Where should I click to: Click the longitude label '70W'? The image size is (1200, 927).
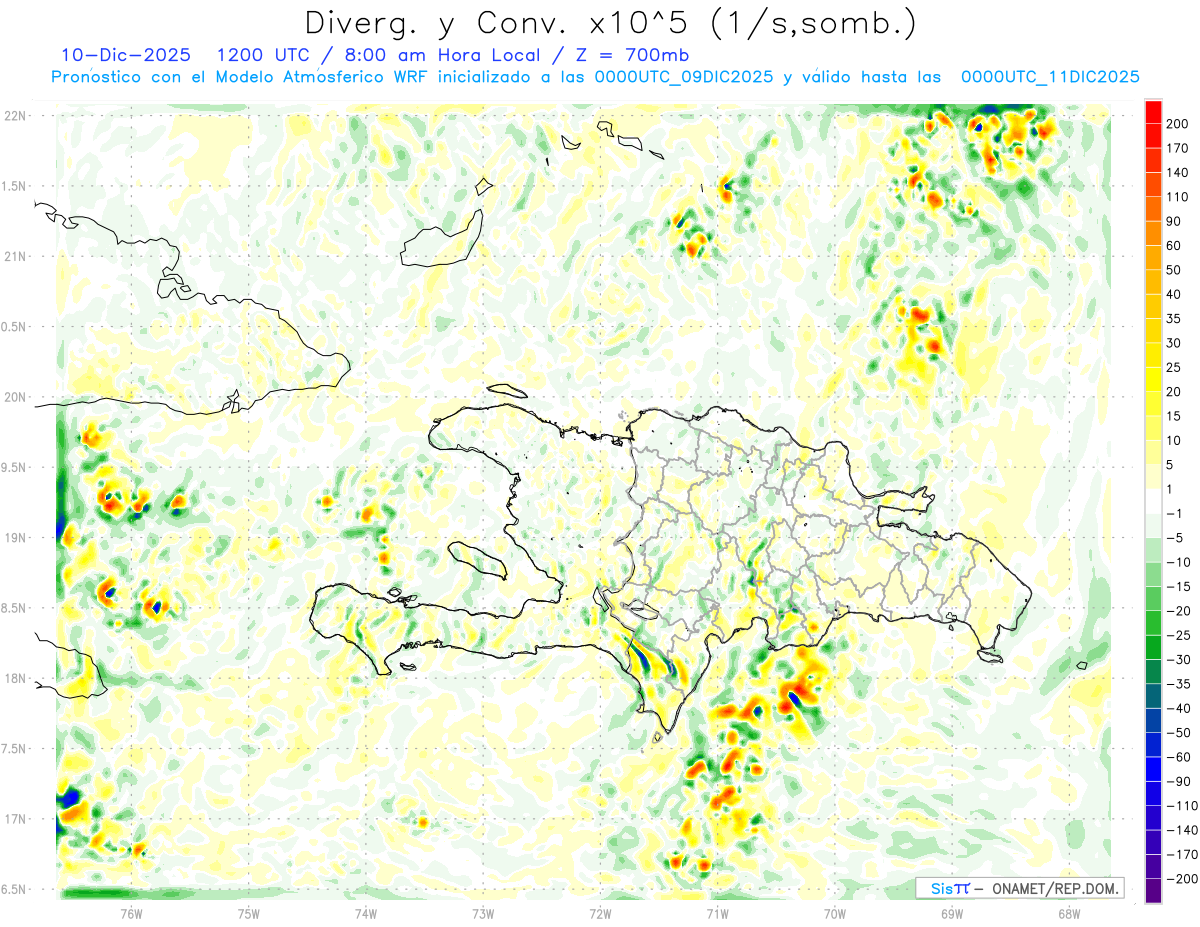pyautogui.click(x=835, y=913)
